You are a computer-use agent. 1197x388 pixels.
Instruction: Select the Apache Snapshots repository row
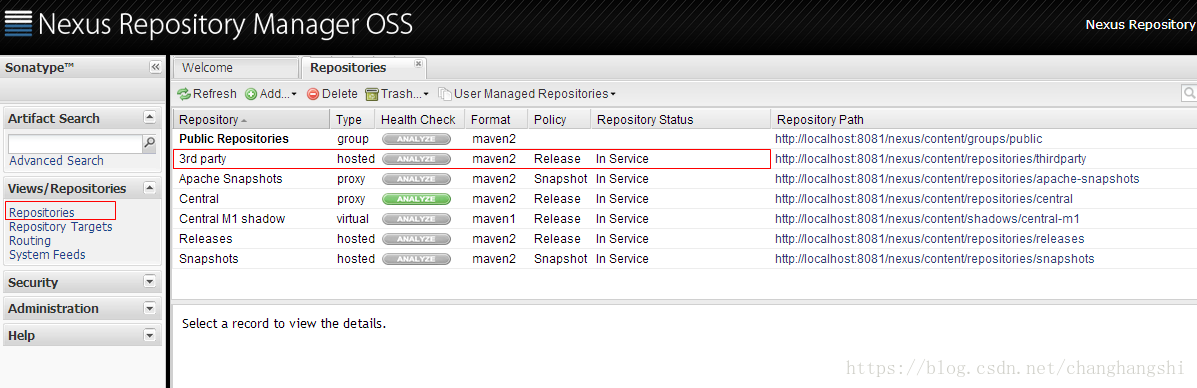click(x=685, y=179)
